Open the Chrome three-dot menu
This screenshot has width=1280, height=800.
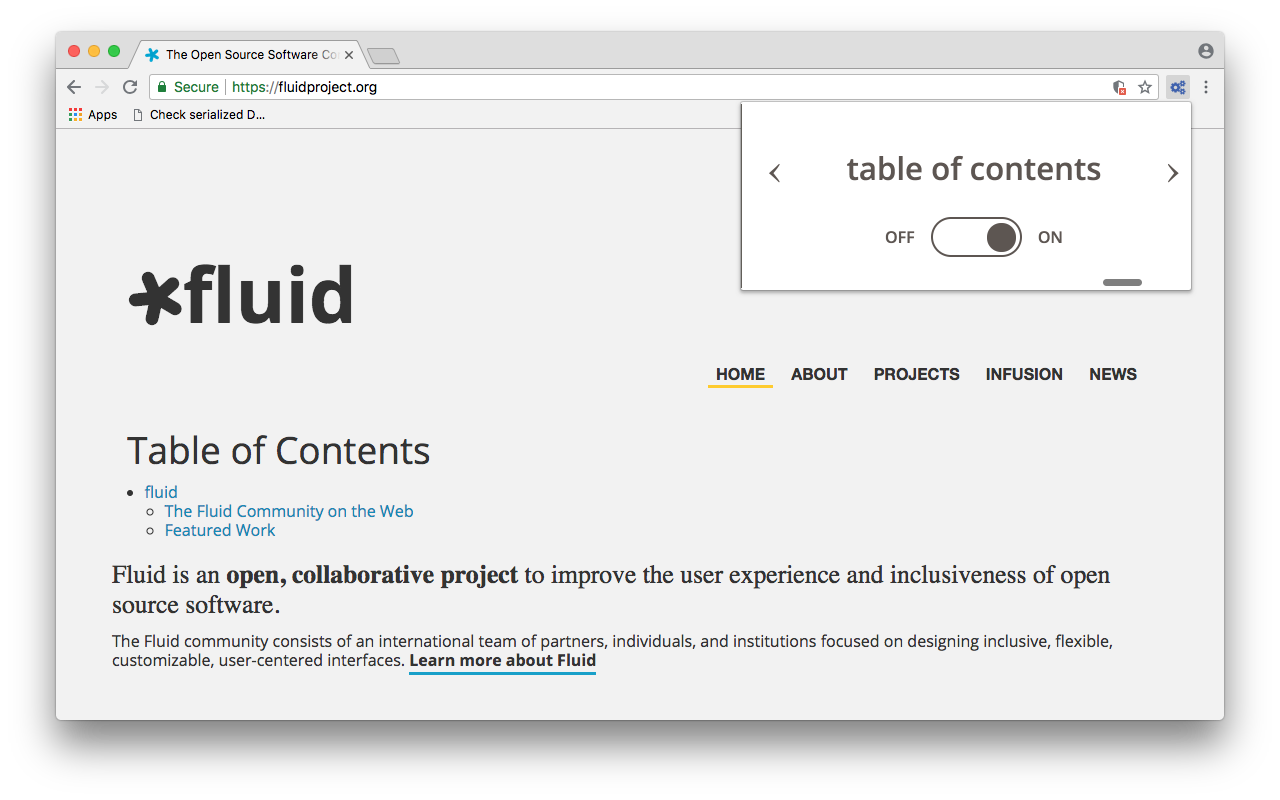point(1206,87)
